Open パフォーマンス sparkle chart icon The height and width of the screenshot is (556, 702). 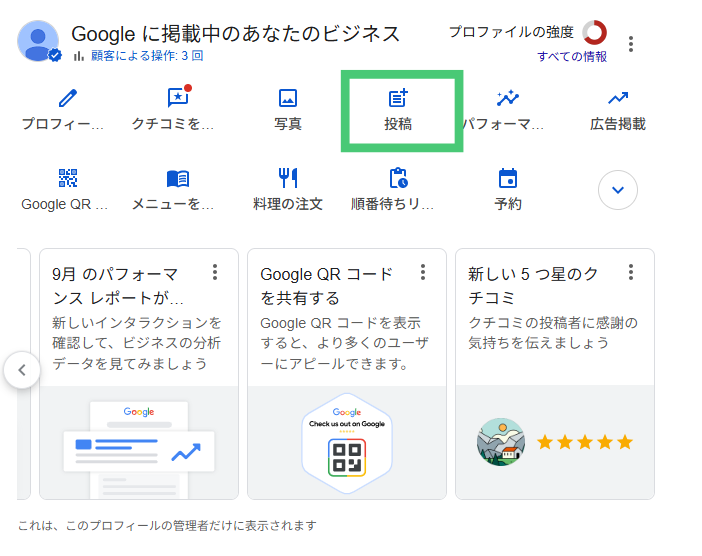click(507, 98)
